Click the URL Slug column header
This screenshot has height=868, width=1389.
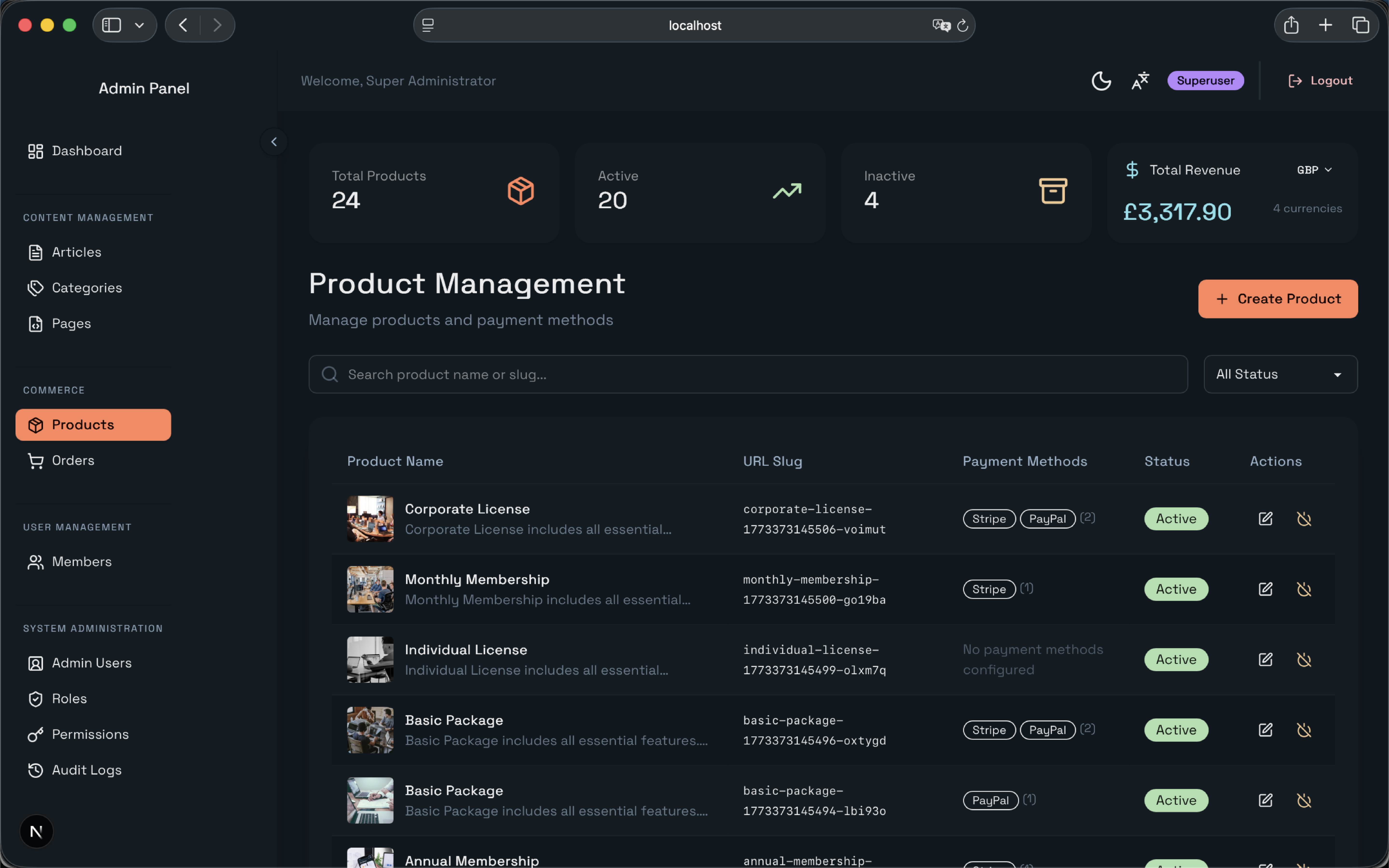pos(773,461)
